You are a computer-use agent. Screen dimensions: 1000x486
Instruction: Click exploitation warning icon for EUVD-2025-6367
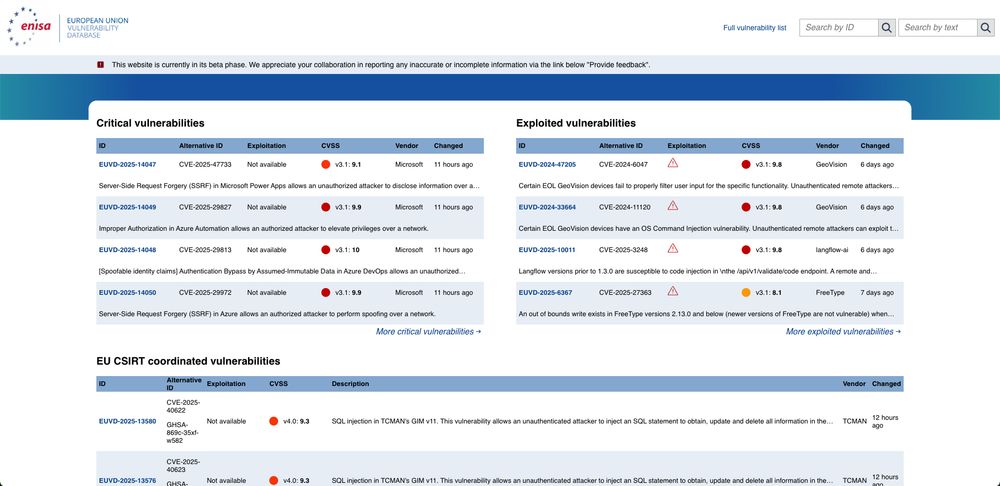click(x=672, y=291)
